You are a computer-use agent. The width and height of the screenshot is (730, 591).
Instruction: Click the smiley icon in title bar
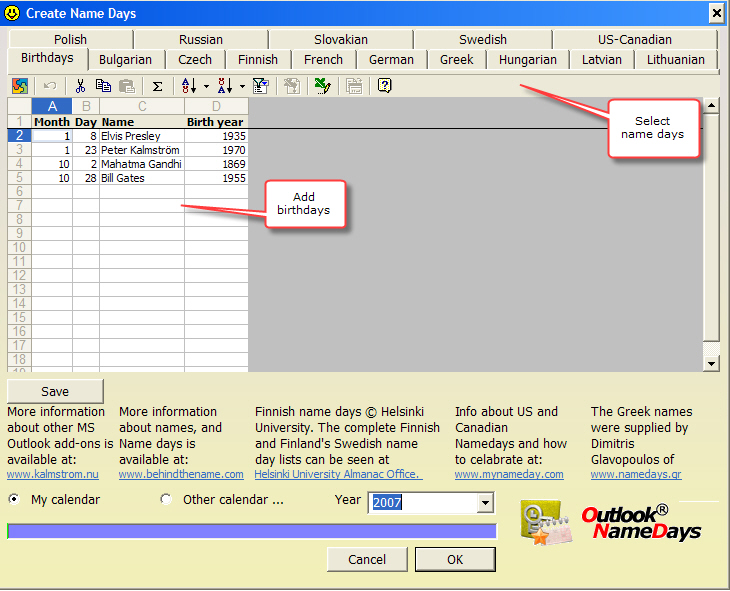[12, 13]
